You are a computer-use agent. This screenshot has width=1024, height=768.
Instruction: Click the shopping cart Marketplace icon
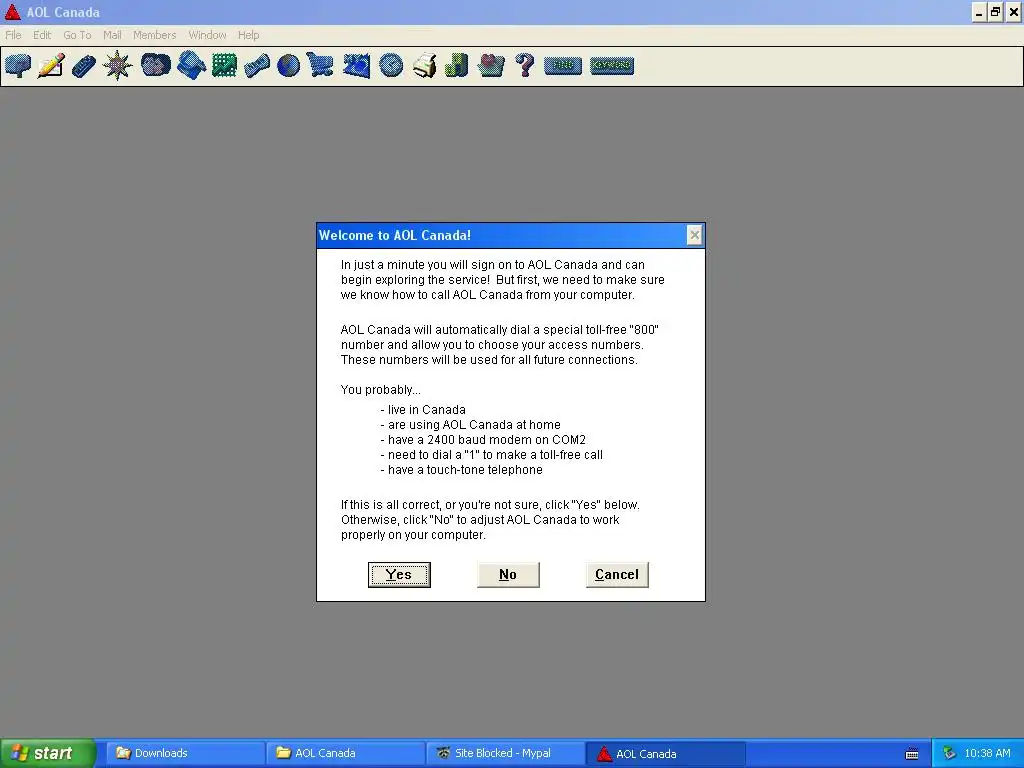[320, 65]
